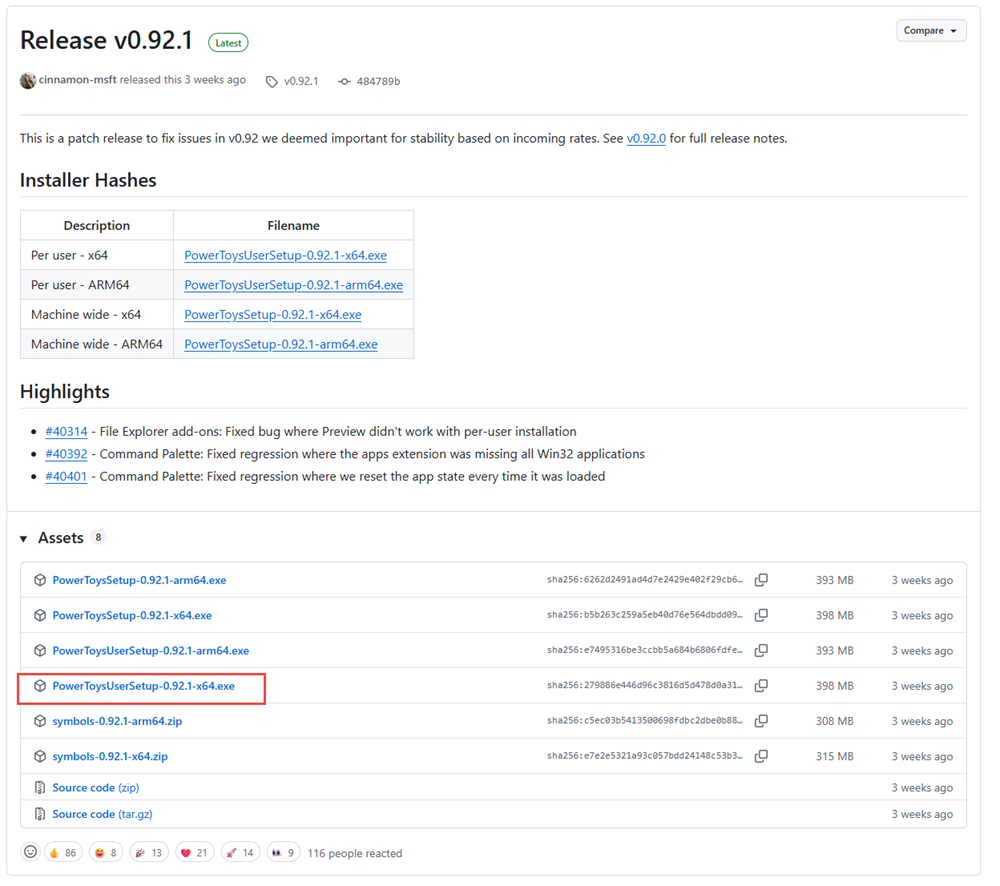Open issue #40392 link

66,454
